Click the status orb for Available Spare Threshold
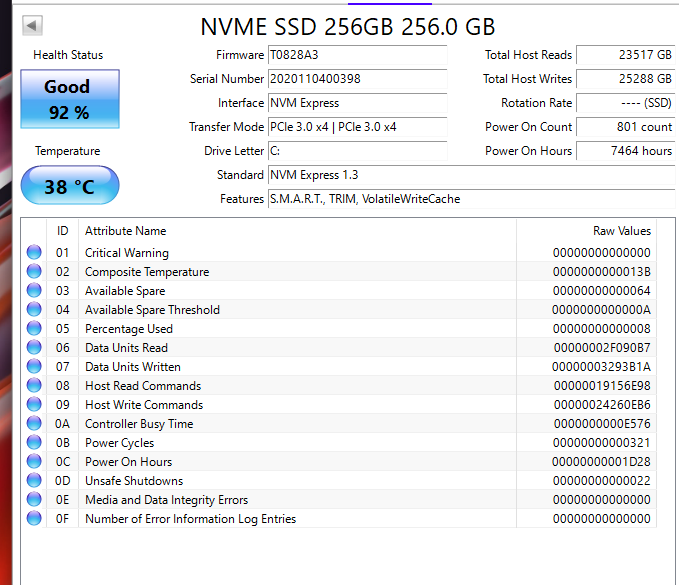Image resolution: width=679 pixels, height=585 pixels. click(x=34, y=310)
